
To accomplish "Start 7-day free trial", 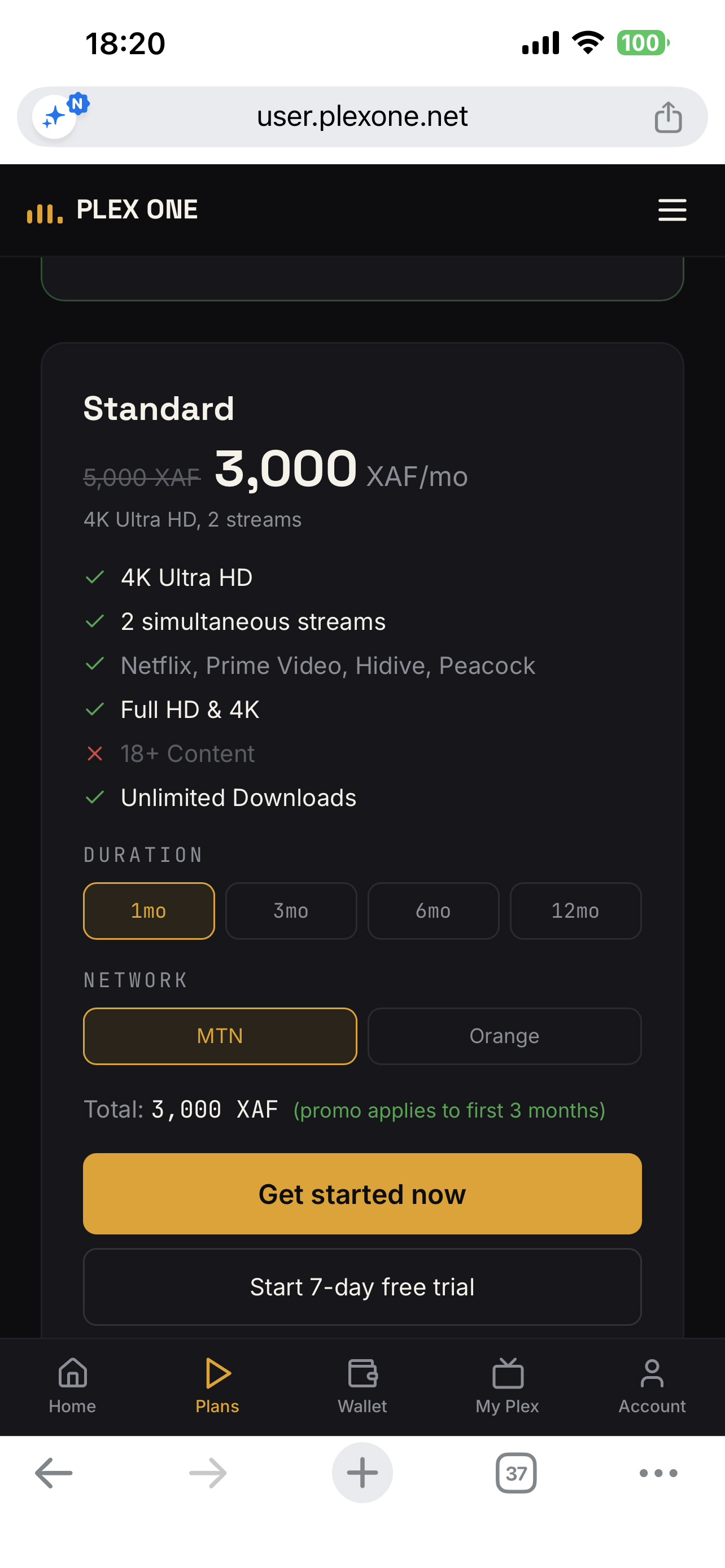I will pos(362,1287).
